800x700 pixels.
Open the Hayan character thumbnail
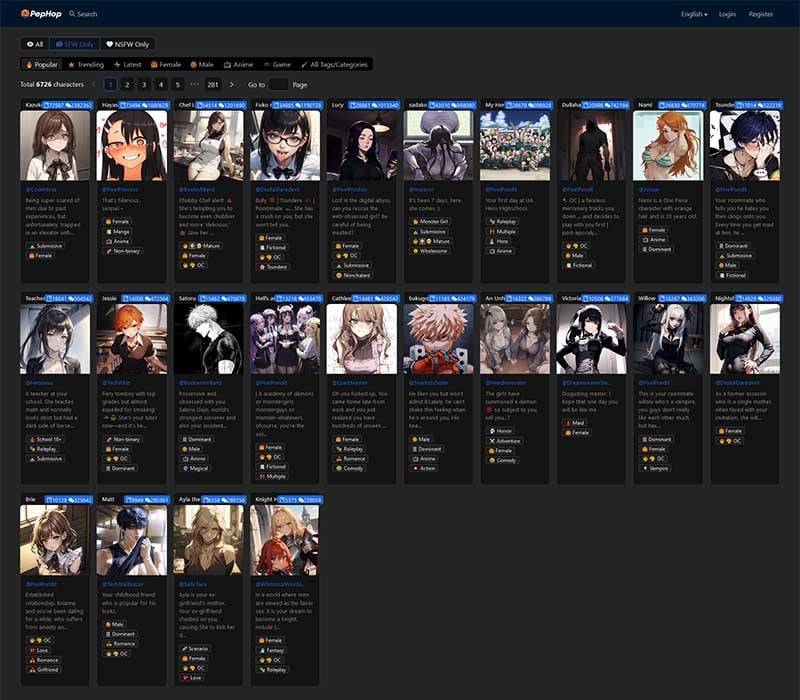pos(132,145)
